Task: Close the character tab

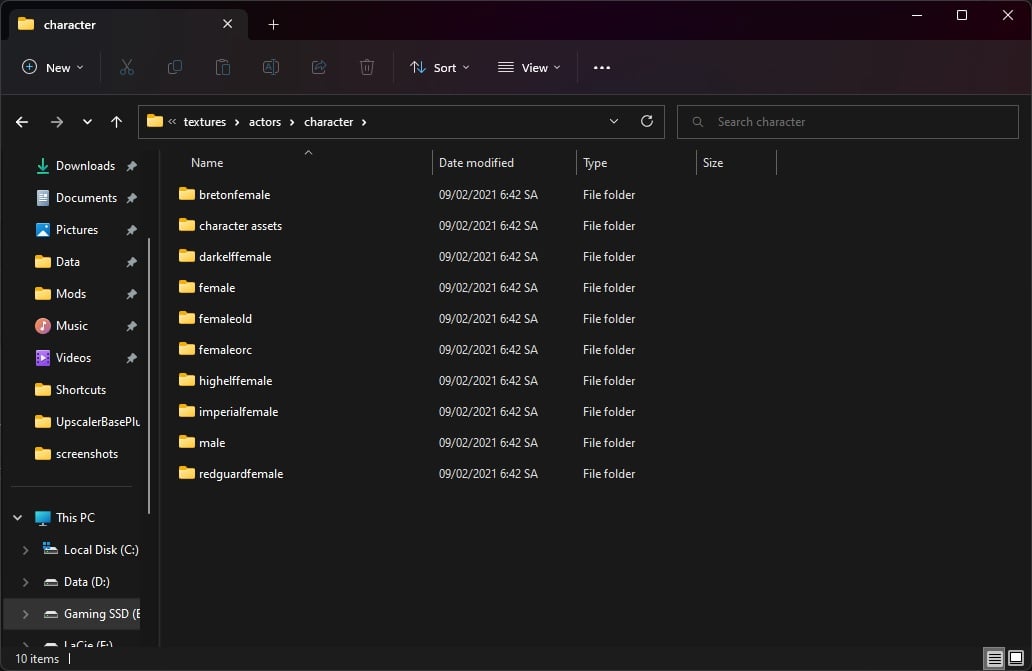Action: click(x=227, y=24)
